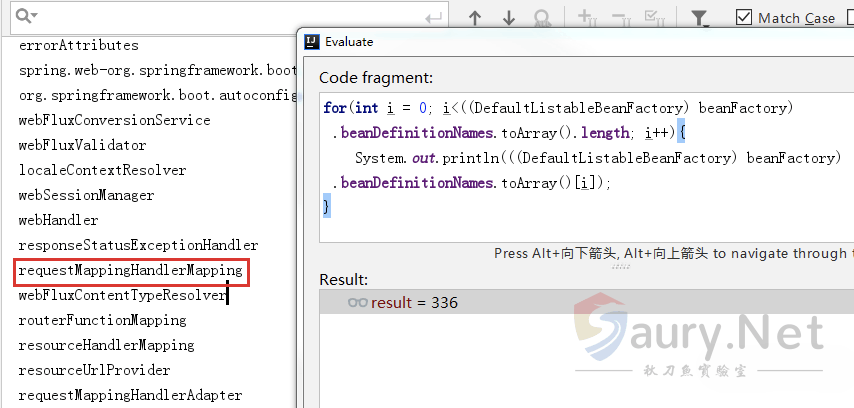Open the search filter funnel dropdown
This screenshot has height=408, width=854.
[x=701, y=18]
